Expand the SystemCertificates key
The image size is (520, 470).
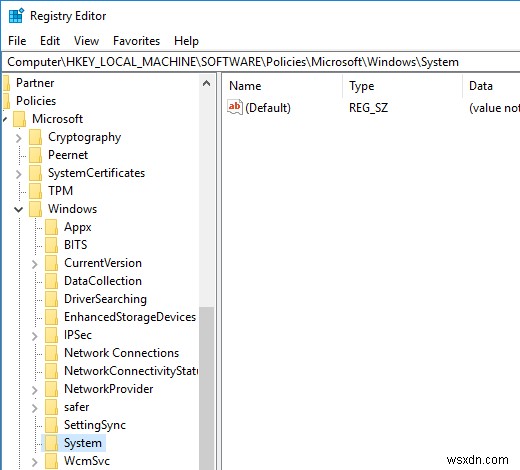click(19, 174)
